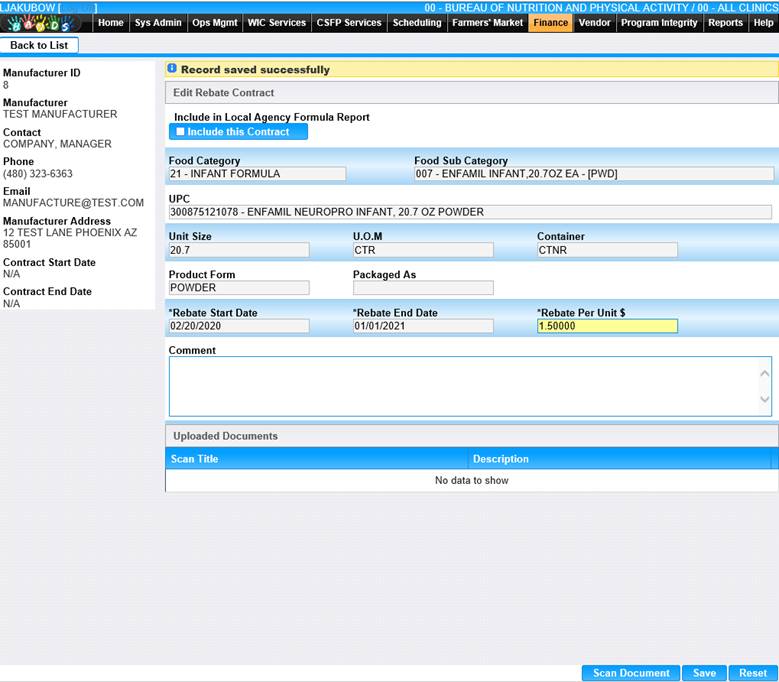Click the phone number (480) 323-6363

point(38,173)
